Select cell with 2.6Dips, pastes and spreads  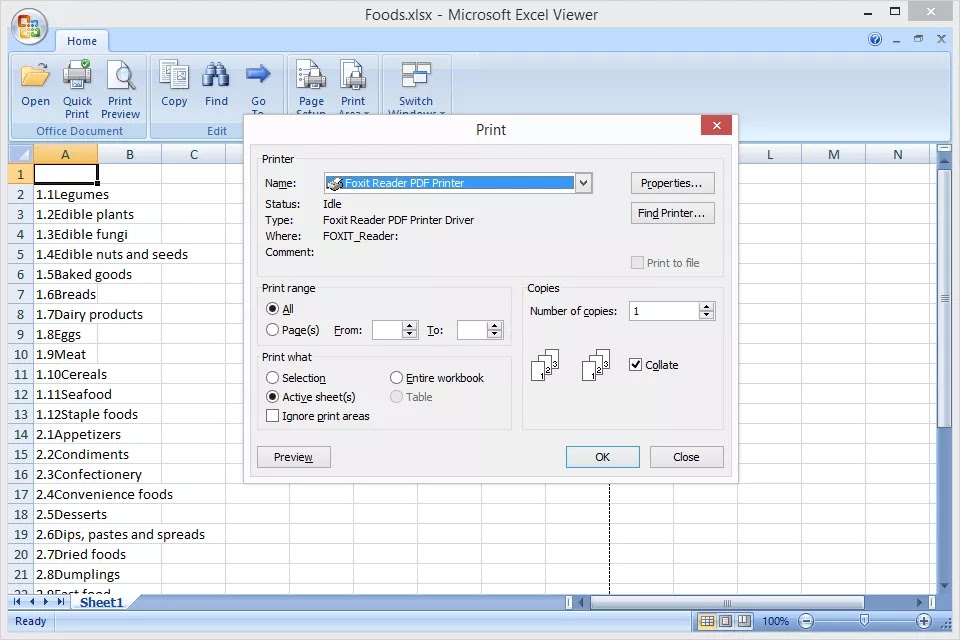pyautogui.click(x=66, y=534)
